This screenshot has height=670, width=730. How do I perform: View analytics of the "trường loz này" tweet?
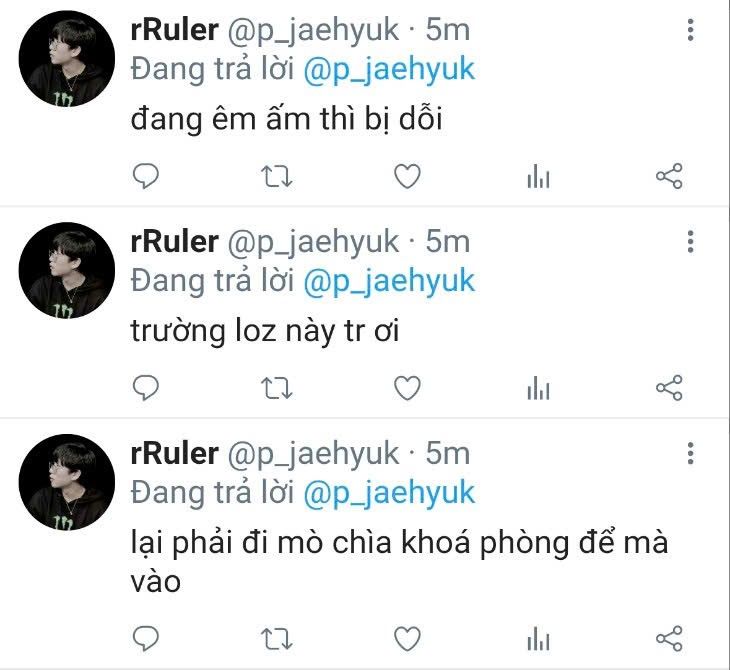[x=538, y=388]
